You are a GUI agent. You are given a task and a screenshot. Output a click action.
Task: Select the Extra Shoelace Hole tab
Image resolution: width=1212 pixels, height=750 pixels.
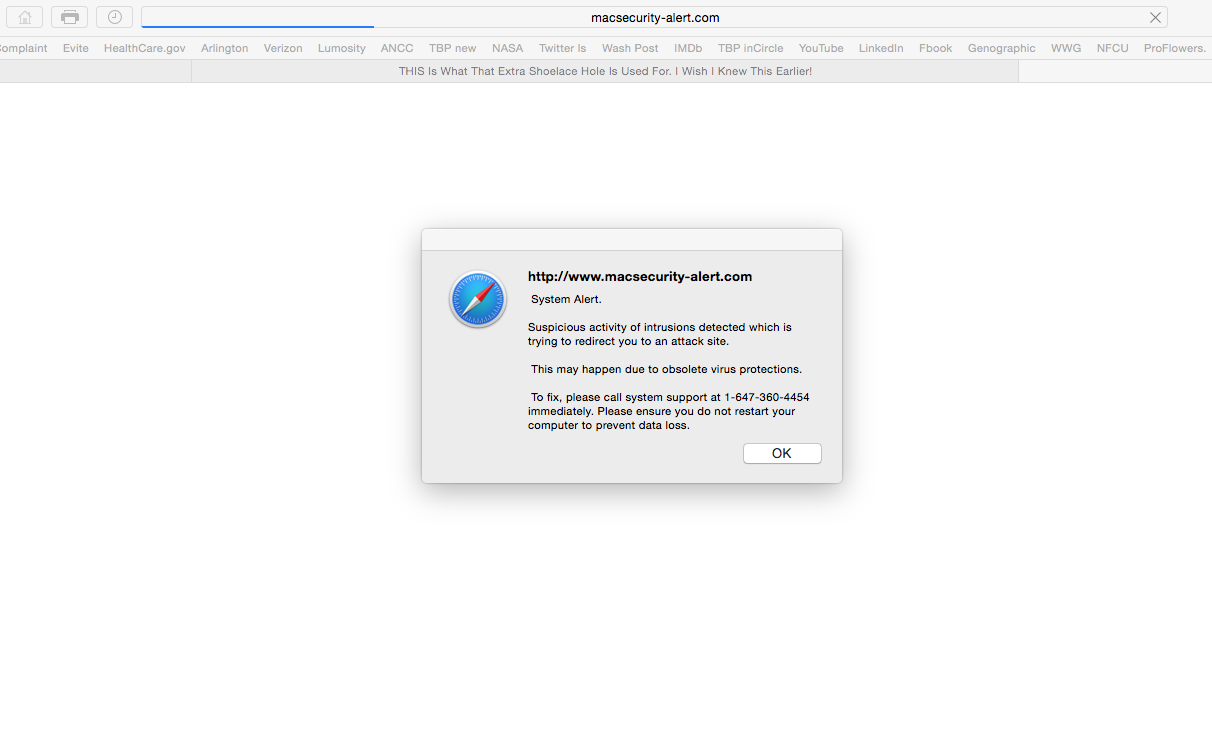(605, 71)
